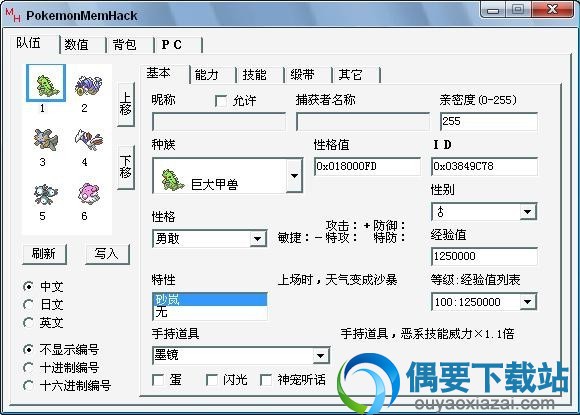
Task: Check the 神宠听话 checkbox
Action: click(x=266, y=379)
